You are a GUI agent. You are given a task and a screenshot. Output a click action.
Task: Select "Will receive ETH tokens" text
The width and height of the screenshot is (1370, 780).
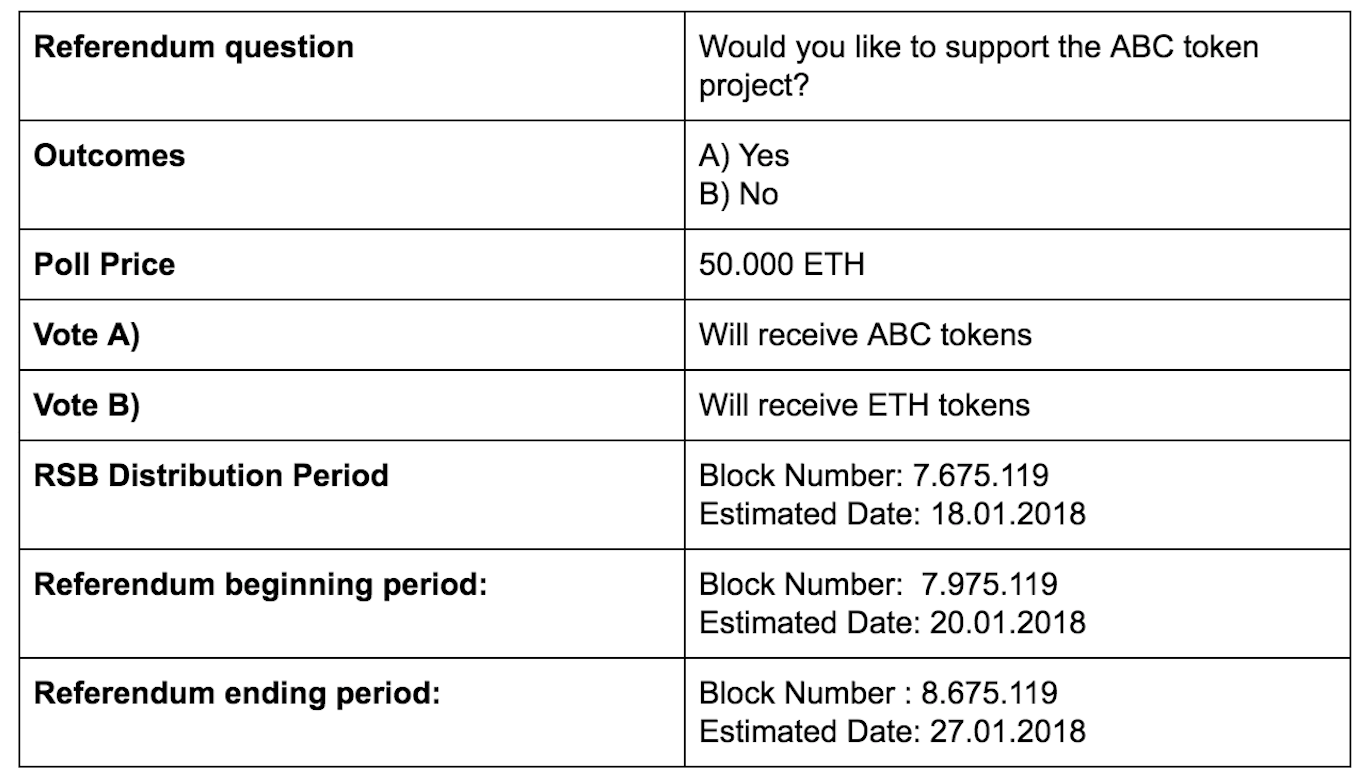(x=864, y=404)
